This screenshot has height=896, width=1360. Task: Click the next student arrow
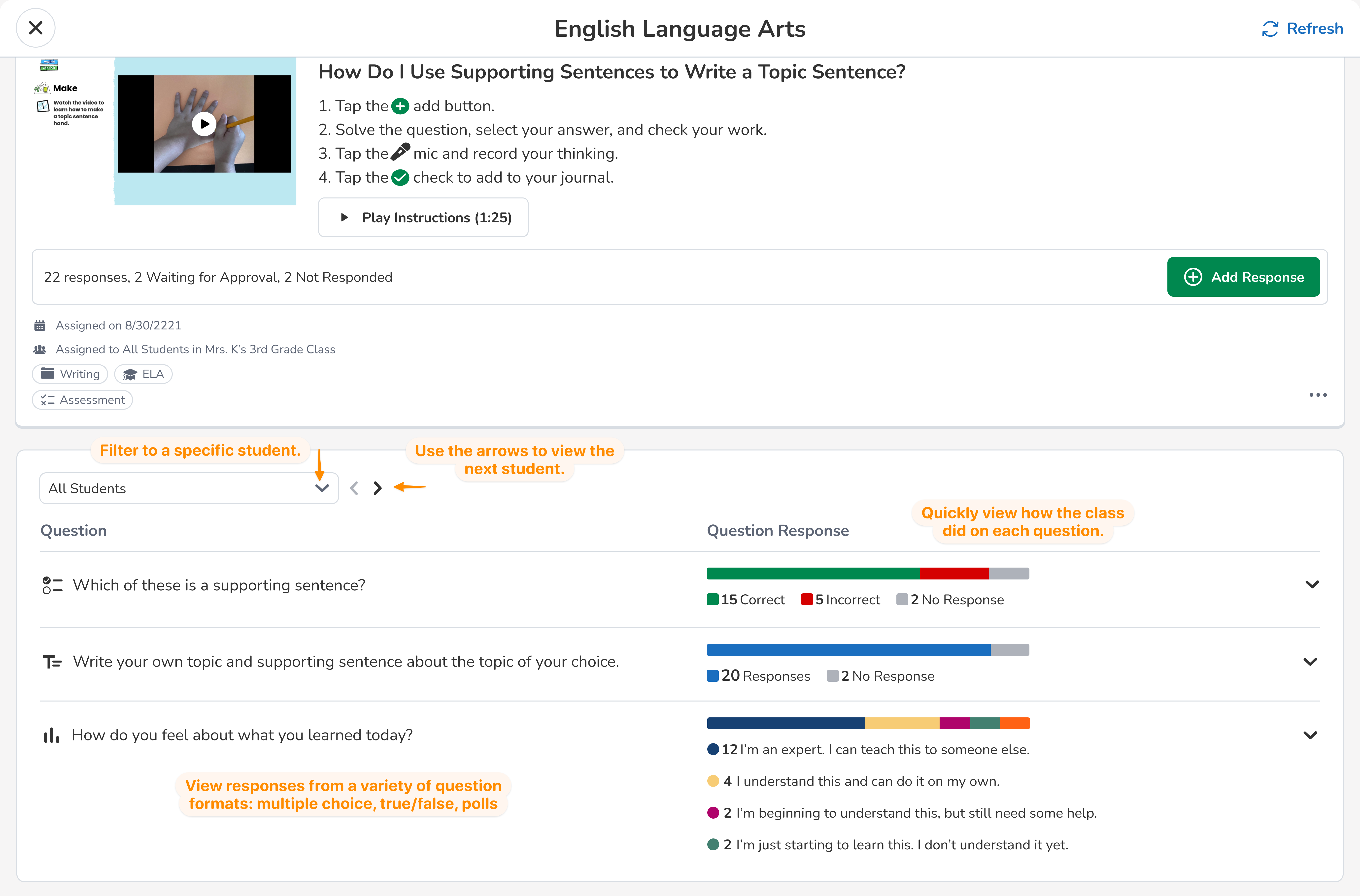377,487
